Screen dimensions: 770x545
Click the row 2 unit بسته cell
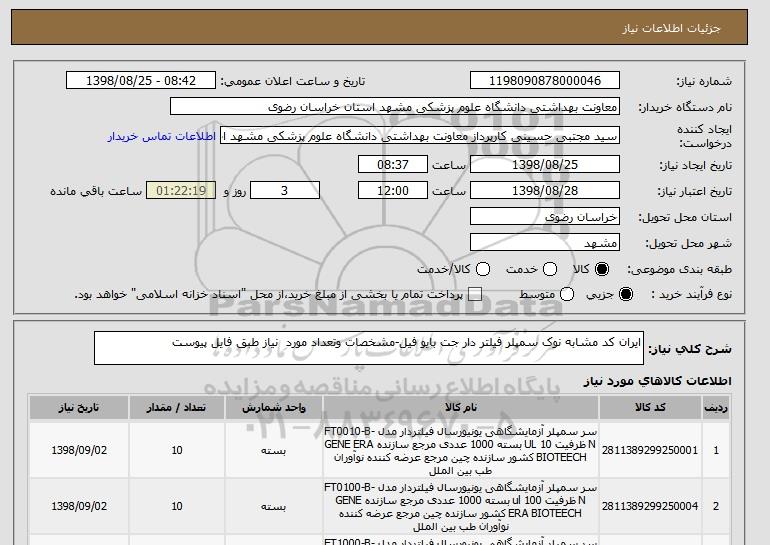[274, 507]
